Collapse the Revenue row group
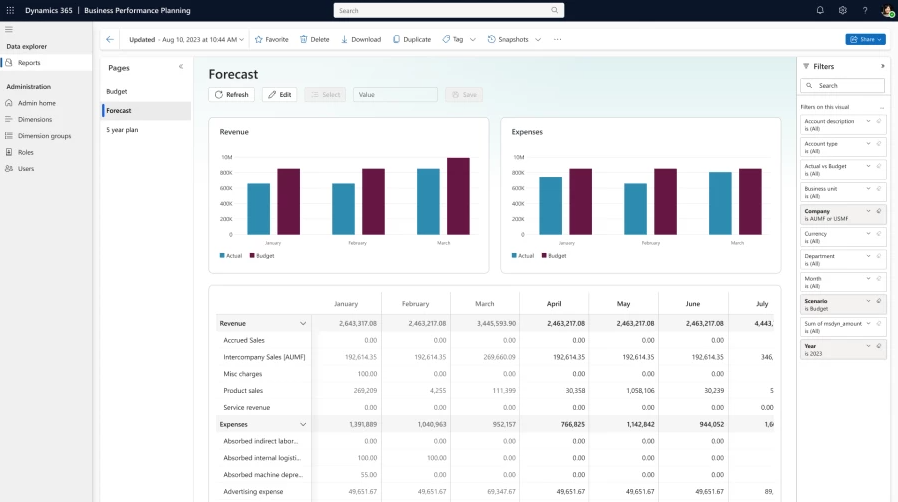Viewport: 898px width, 502px height. click(x=303, y=324)
